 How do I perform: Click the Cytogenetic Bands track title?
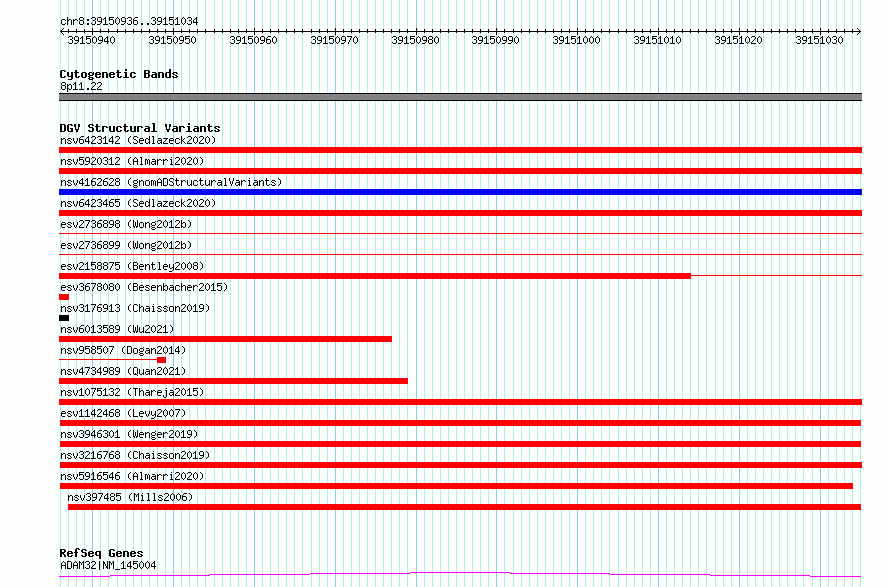pos(119,74)
